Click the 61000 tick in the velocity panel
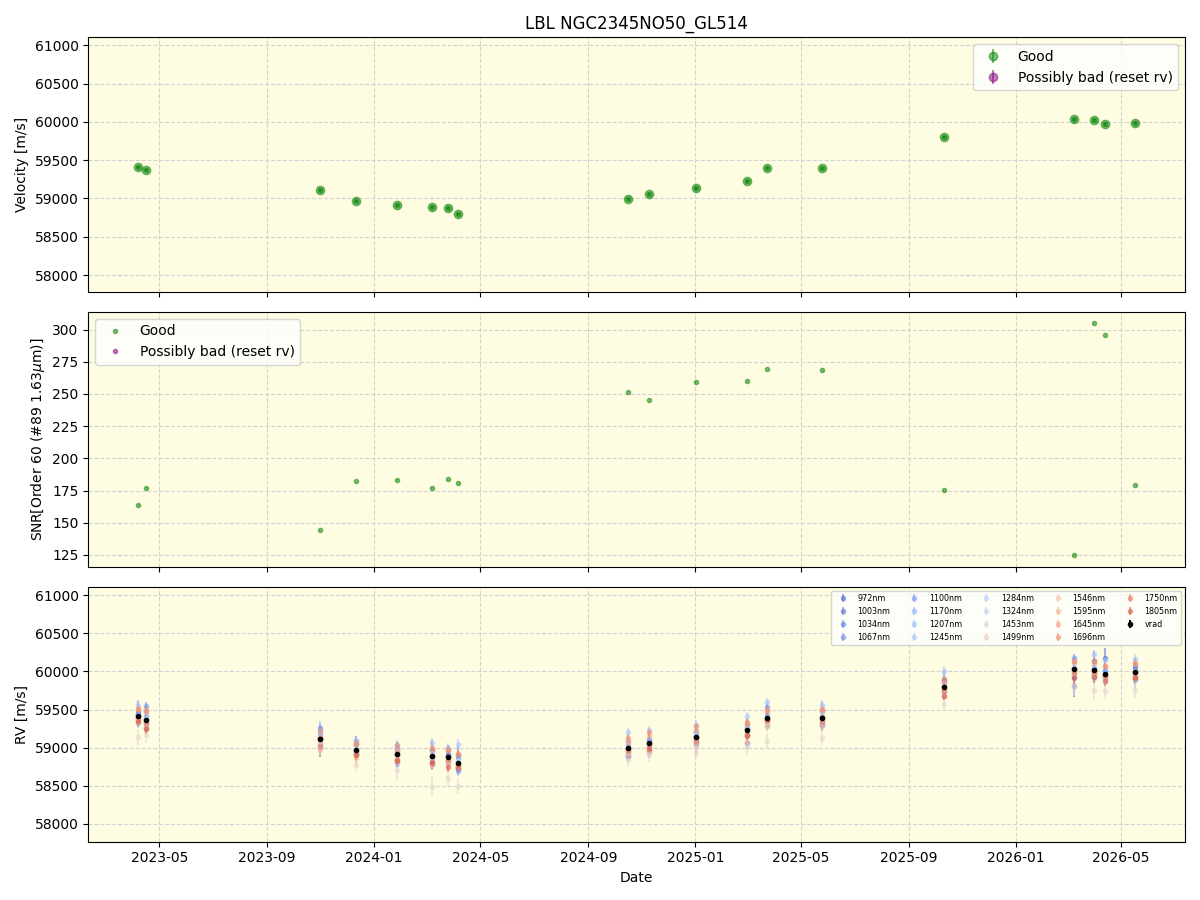The width and height of the screenshot is (1200, 900). coord(58,46)
